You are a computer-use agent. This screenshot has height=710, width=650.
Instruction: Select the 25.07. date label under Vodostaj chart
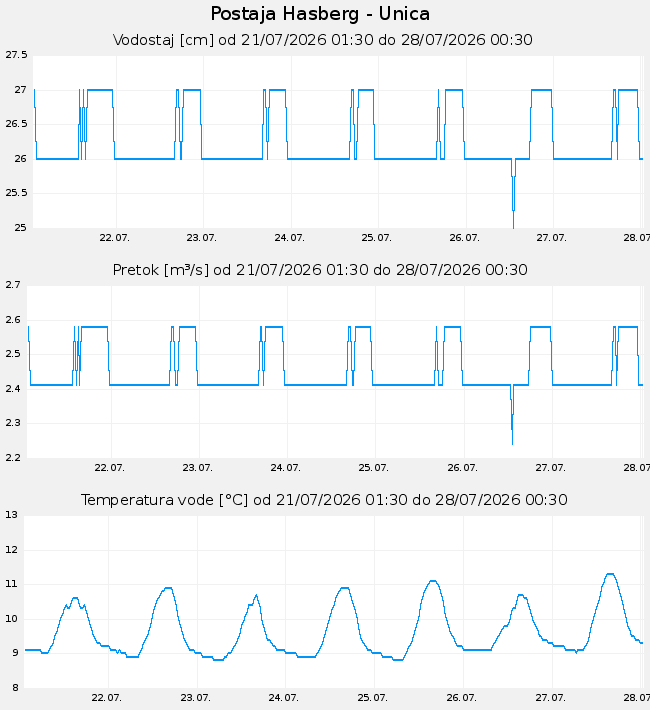point(376,238)
